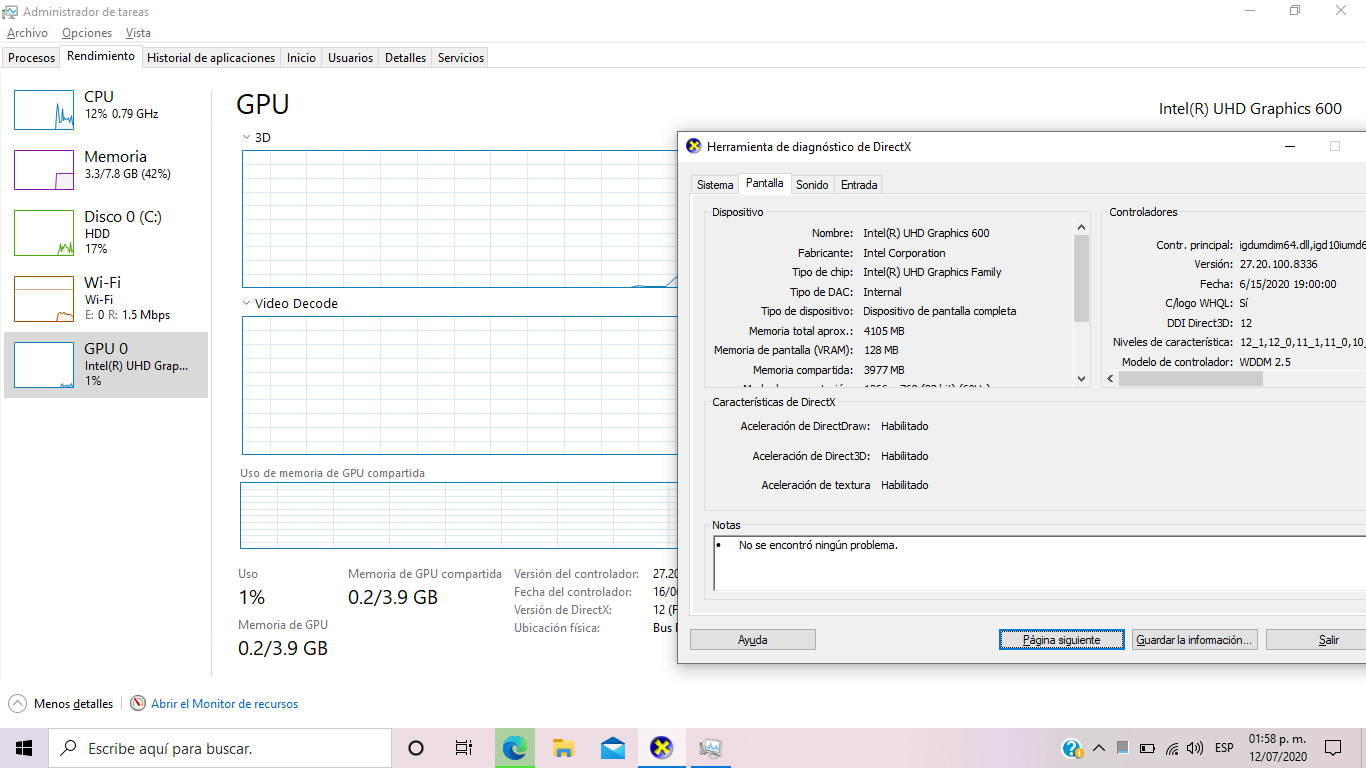Open Mail app from taskbar
The image size is (1366, 768).
click(x=613, y=748)
